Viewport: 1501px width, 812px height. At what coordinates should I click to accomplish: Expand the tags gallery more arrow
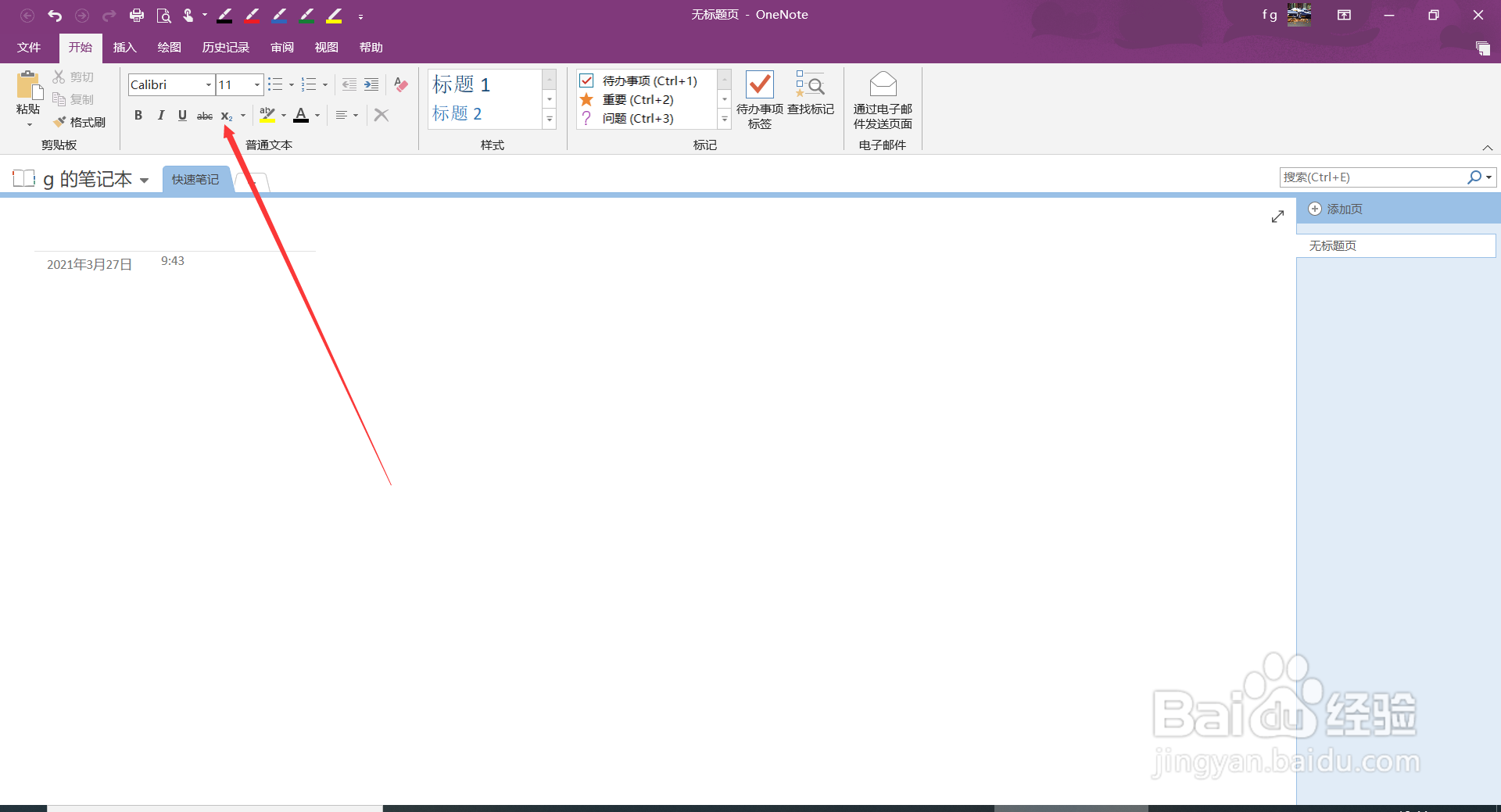tap(725, 120)
